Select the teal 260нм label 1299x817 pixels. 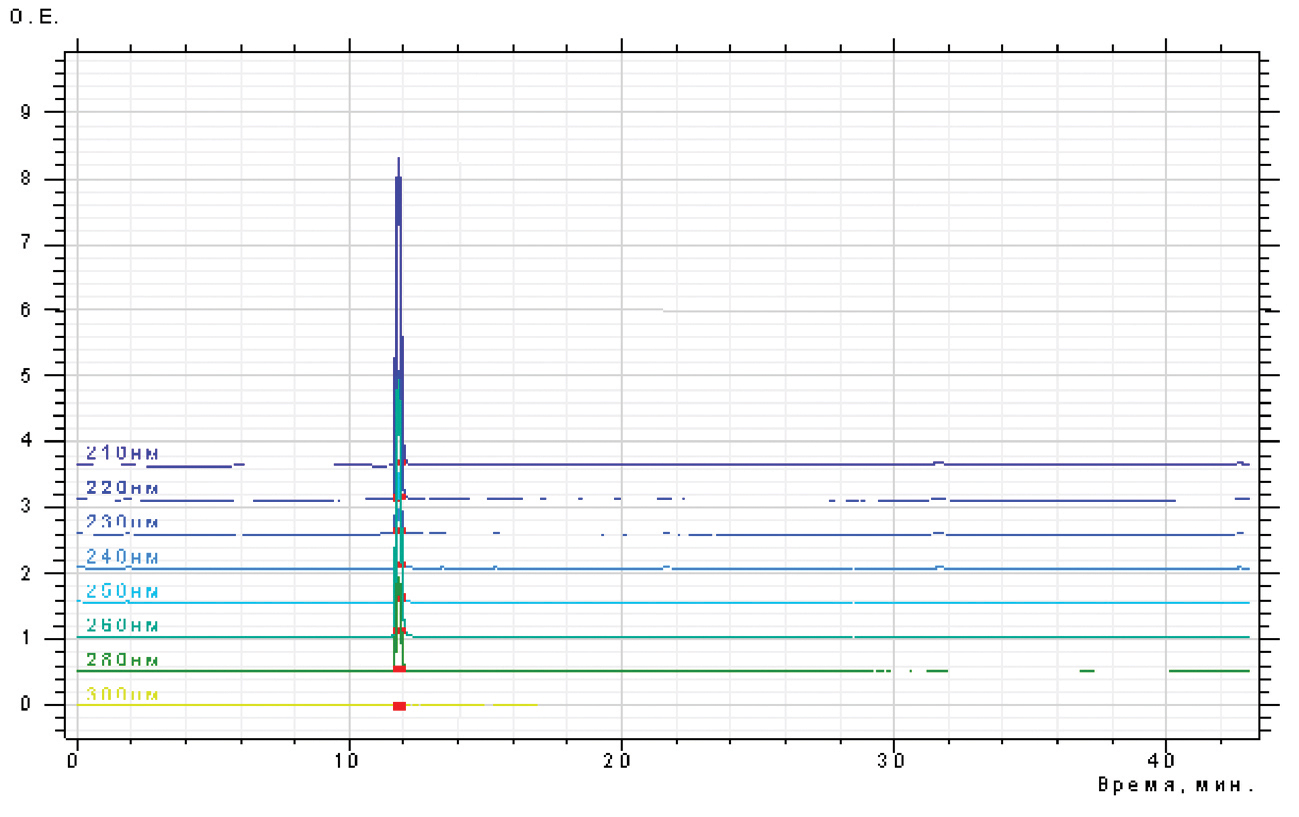tap(122, 625)
